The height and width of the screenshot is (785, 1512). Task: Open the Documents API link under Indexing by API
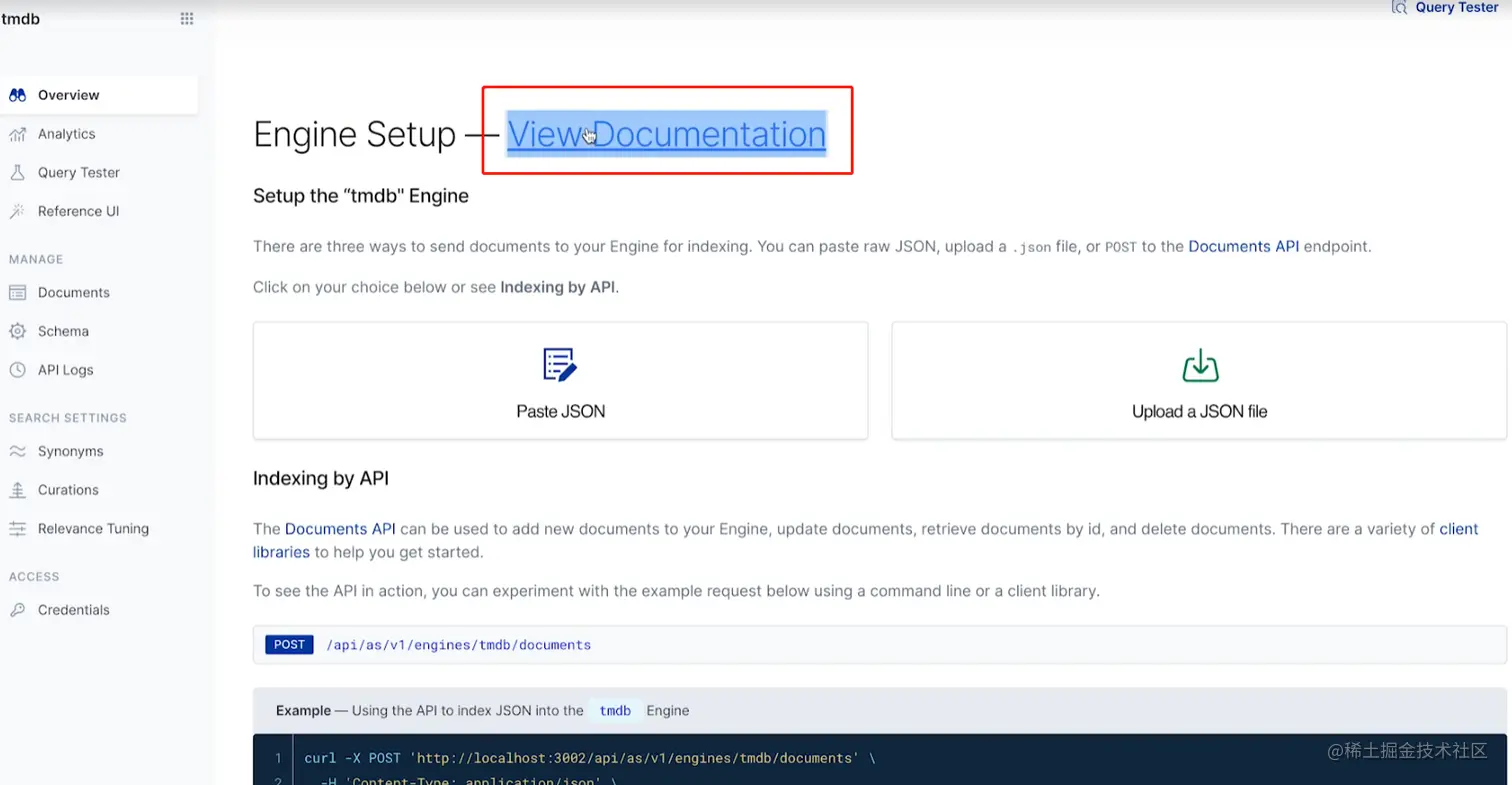(x=340, y=529)
